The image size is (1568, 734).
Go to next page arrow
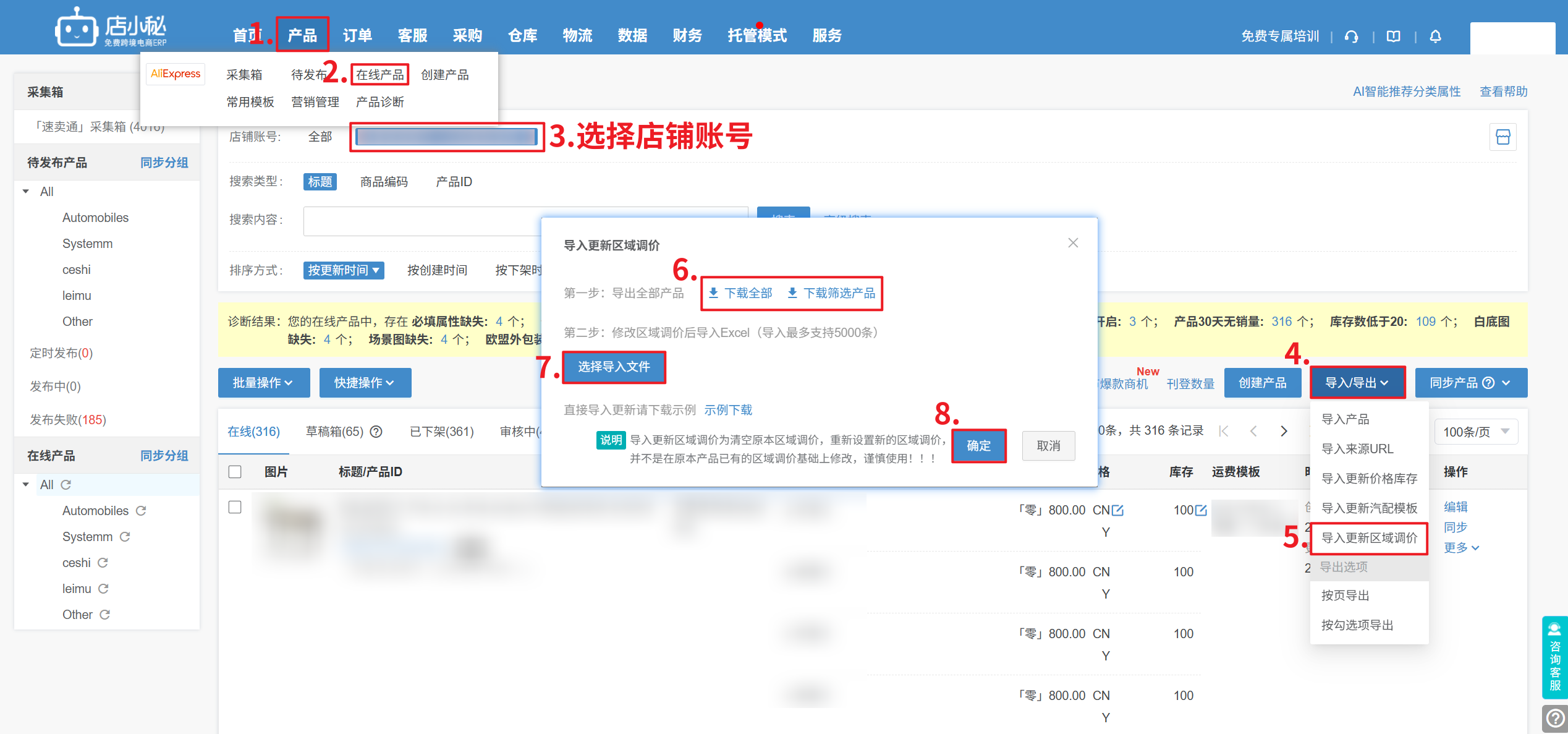(1284, 431)
